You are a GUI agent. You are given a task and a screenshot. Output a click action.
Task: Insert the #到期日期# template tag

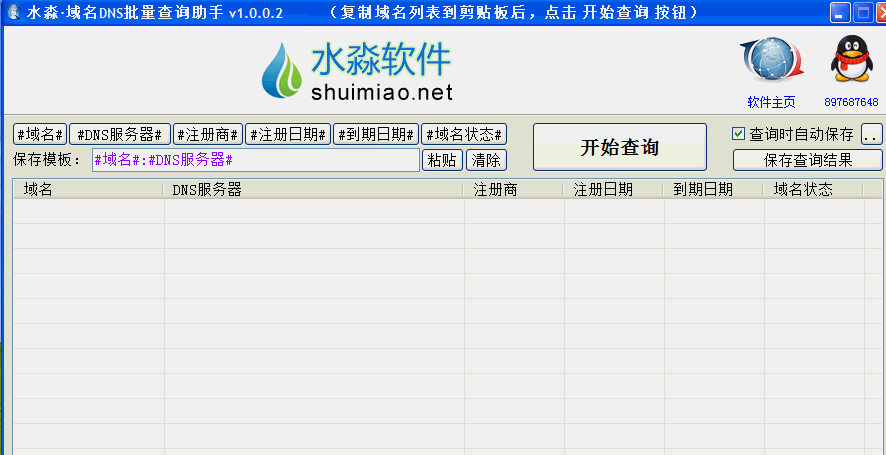coord(375,134)
